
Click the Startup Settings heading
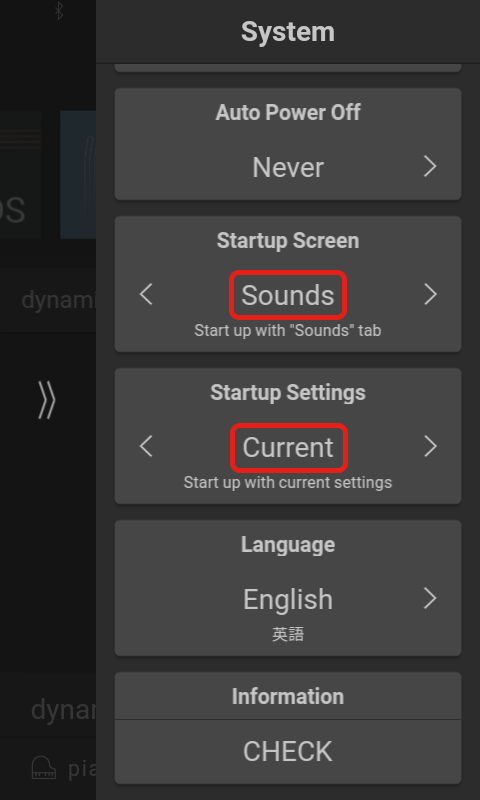(x=288, y=392)
